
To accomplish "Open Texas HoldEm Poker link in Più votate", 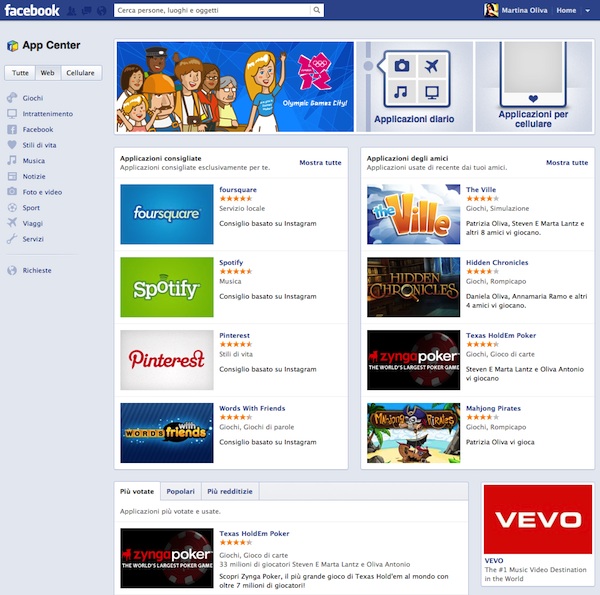I will click(x=254, y=533).
